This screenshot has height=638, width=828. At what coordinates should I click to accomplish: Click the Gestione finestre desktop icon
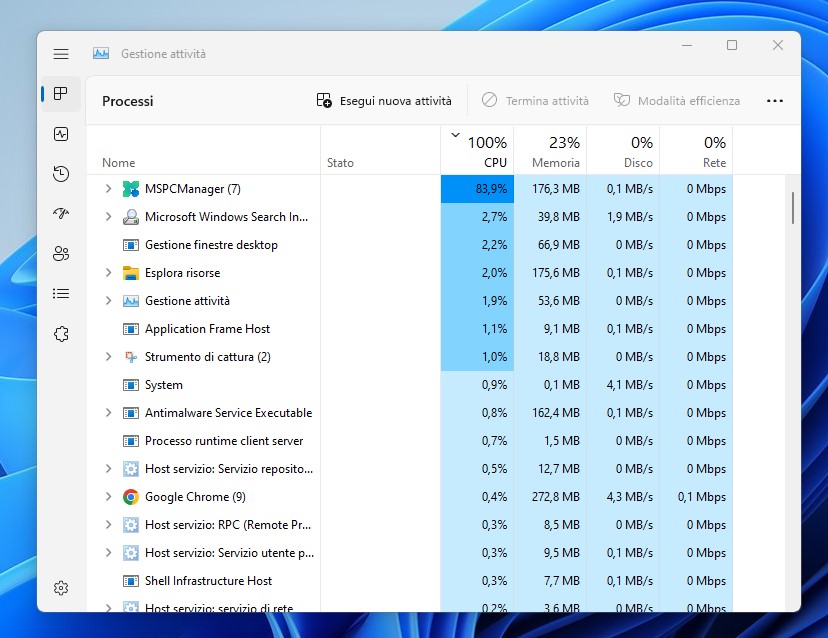130,245
